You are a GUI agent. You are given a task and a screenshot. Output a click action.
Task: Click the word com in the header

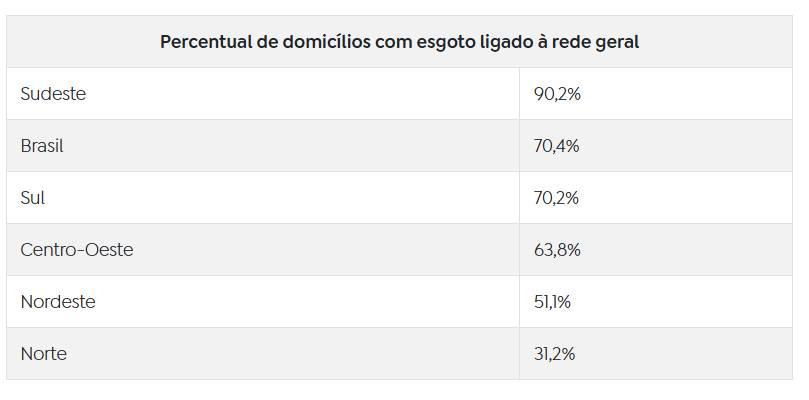pyautogui.click(x=392, y=43)
